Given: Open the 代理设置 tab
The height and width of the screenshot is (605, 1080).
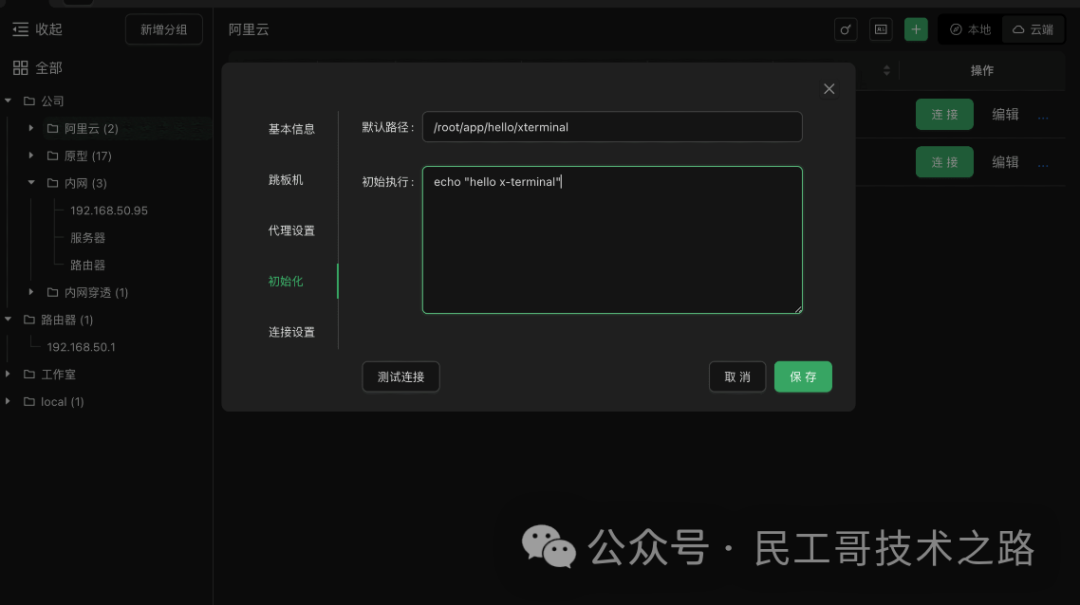Looking at the screenshot, I should pos(291,230).
